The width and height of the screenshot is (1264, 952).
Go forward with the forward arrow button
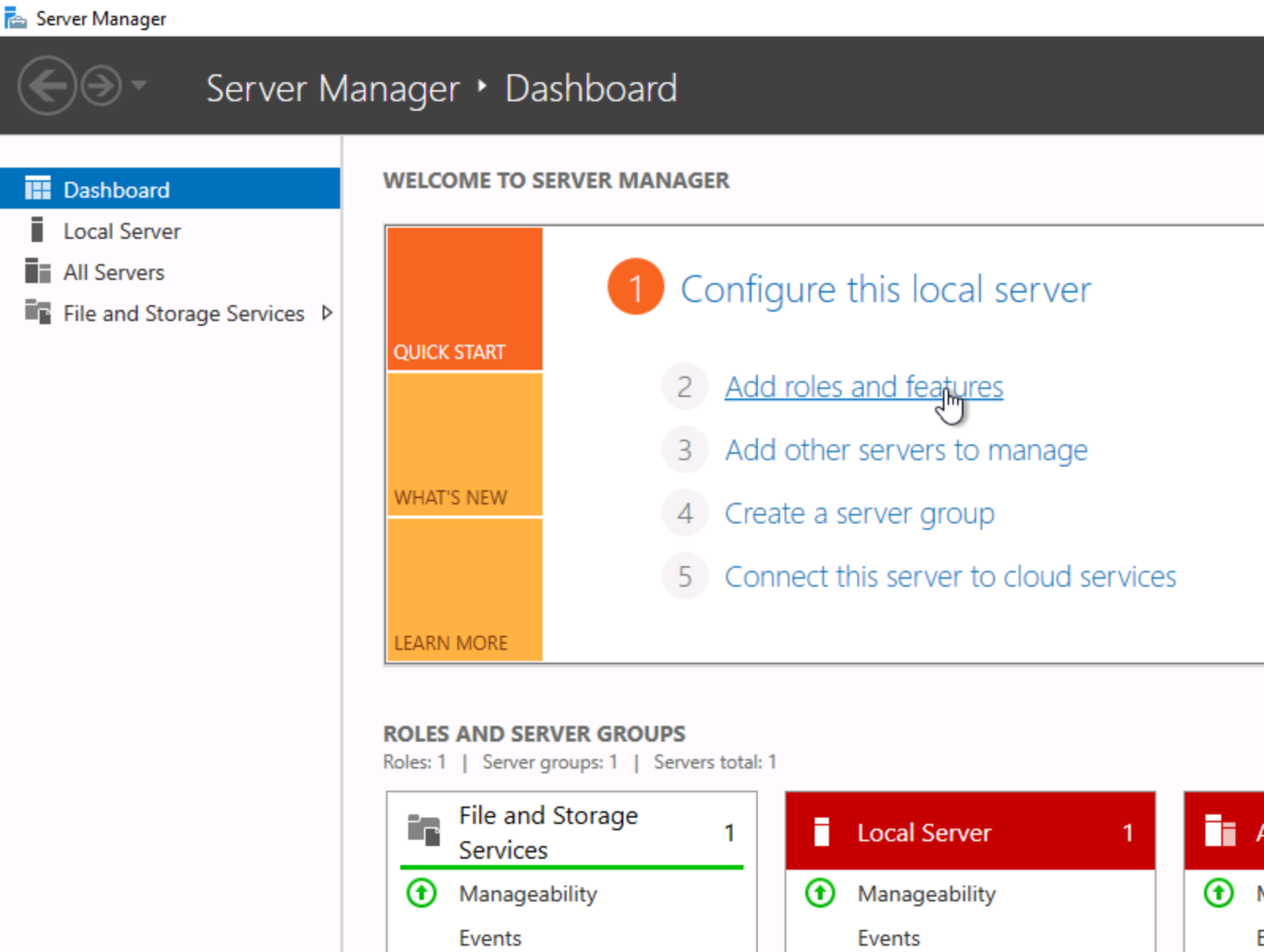click(x=102, y=85)
